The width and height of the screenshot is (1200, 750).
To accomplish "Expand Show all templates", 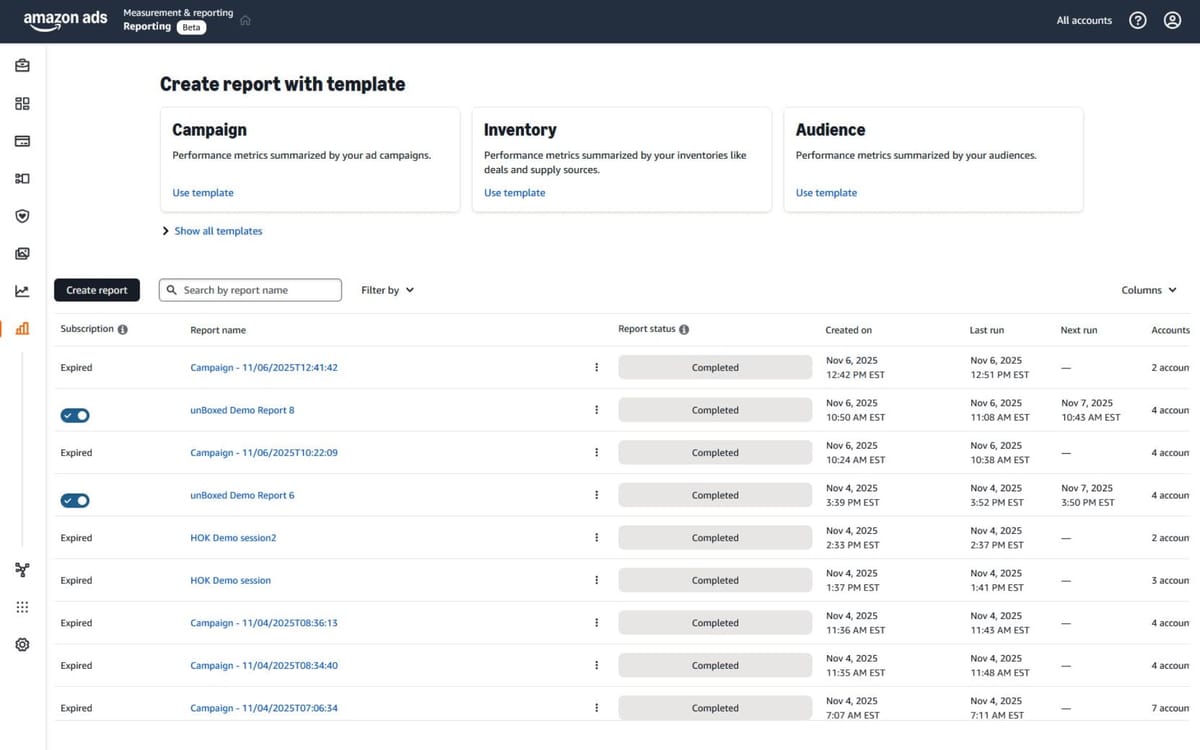I will coord(212,231).
